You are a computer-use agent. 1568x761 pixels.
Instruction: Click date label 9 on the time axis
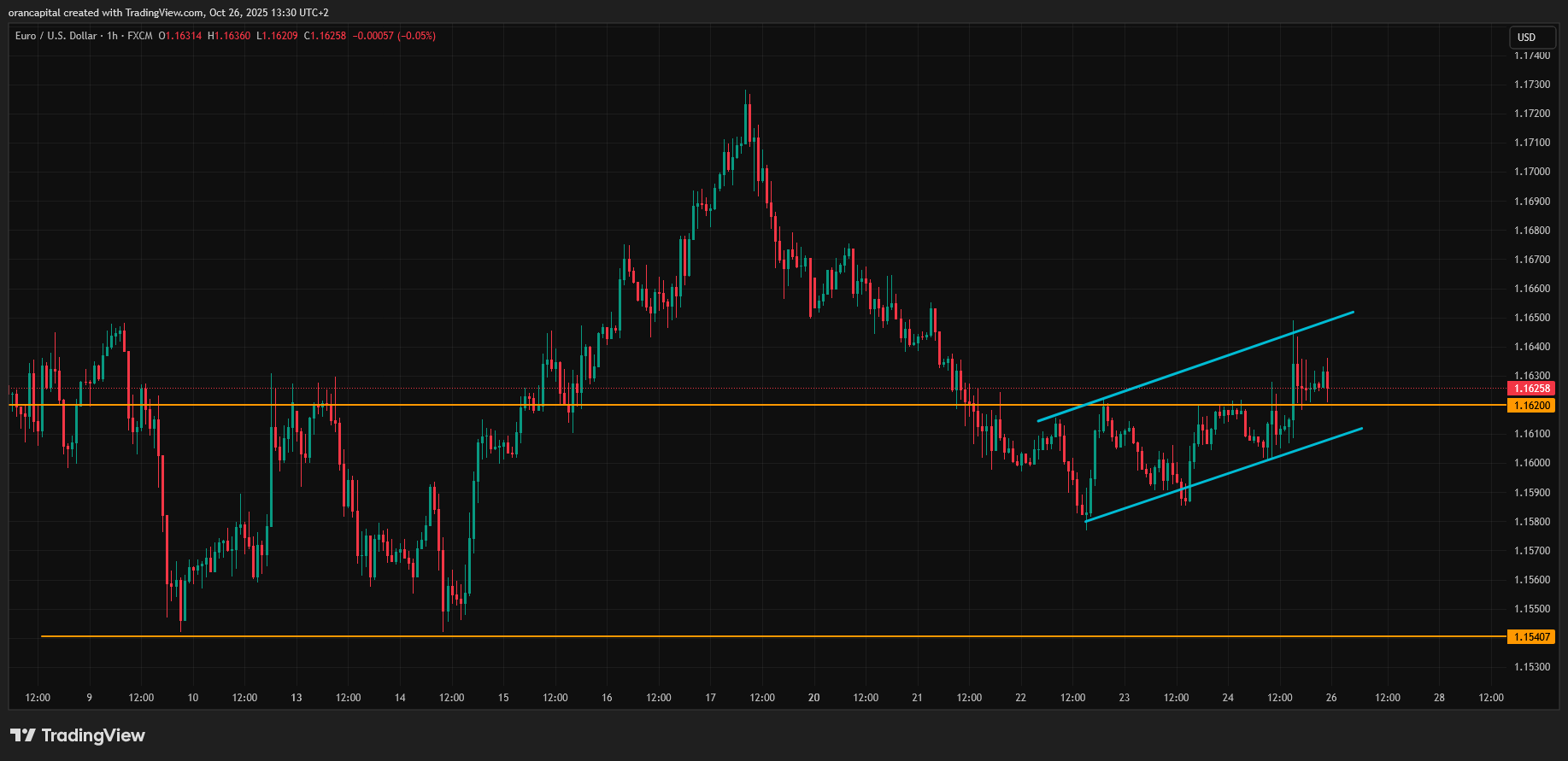click(89, 698)
